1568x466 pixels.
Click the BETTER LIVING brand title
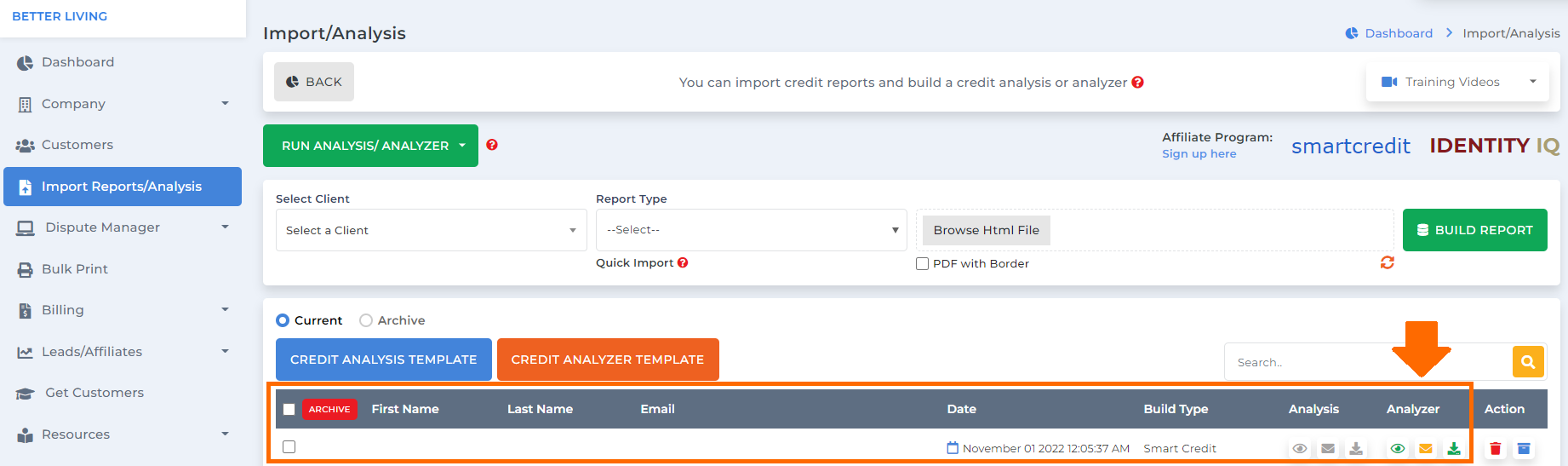(x=60, y=16)
